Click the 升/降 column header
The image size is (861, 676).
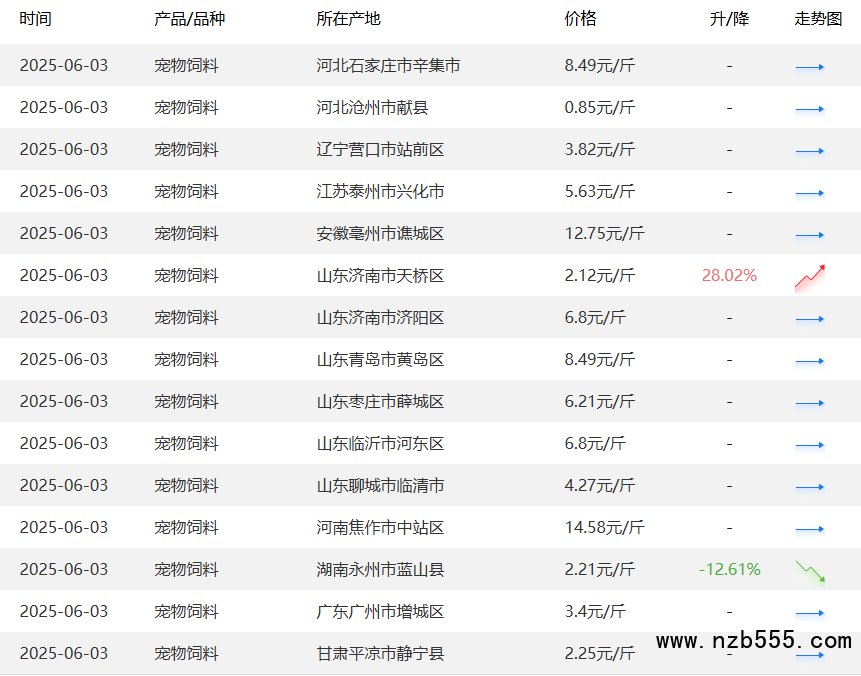tap(729, 19)
